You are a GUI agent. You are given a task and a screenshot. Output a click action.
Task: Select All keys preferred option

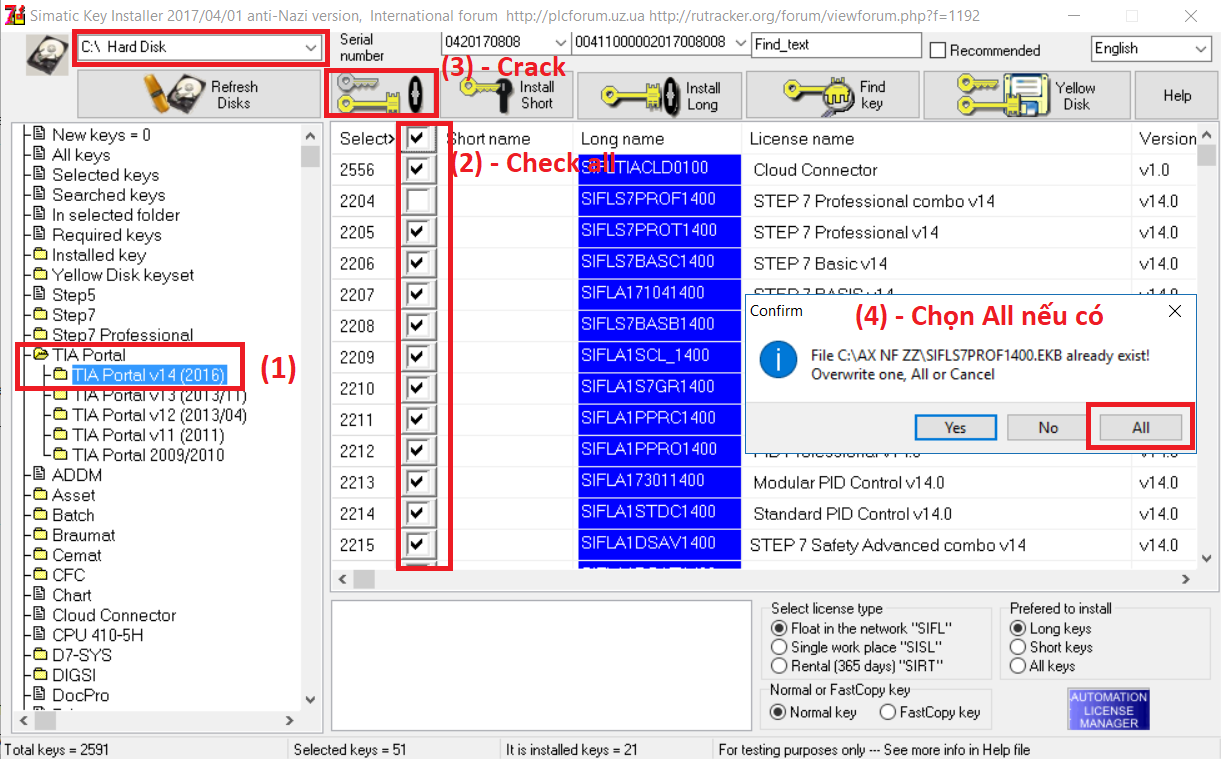click(x=1018, y=666)
